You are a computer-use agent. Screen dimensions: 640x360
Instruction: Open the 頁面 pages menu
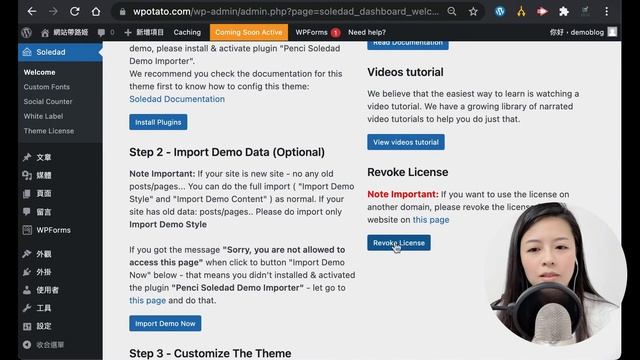coord(60,193)
